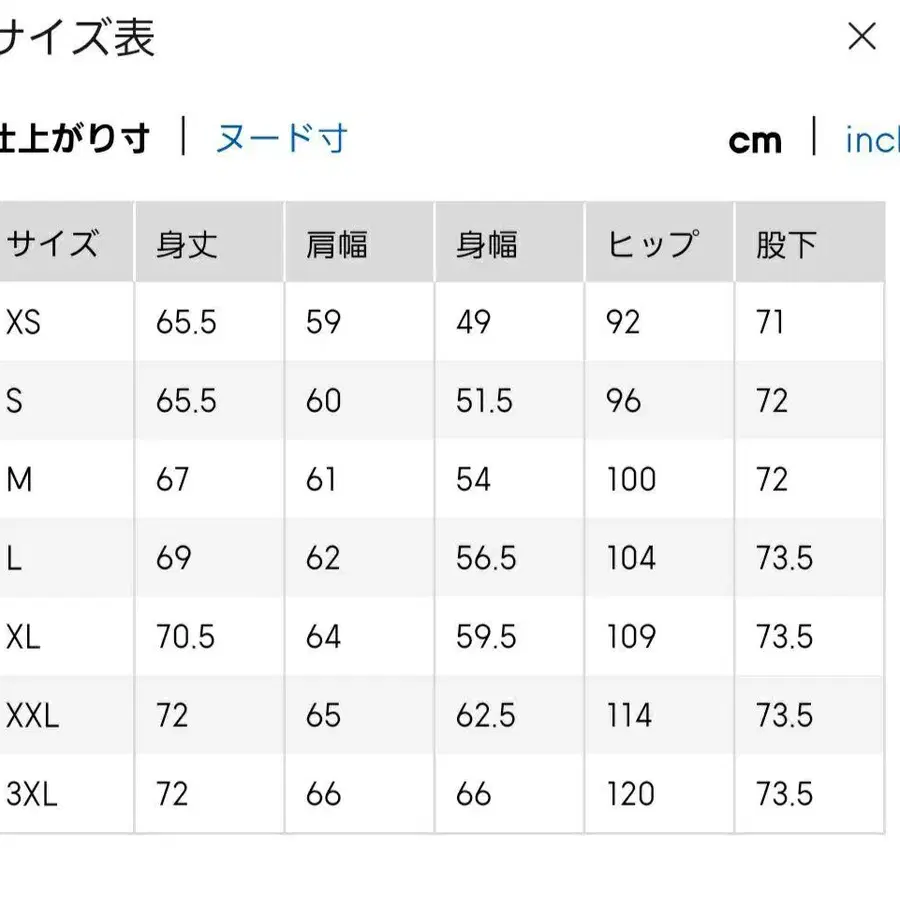Switch to ヌード寸 measurements
Image resolution: width=900 pixels, height=900 pixels.
(281, 140)
